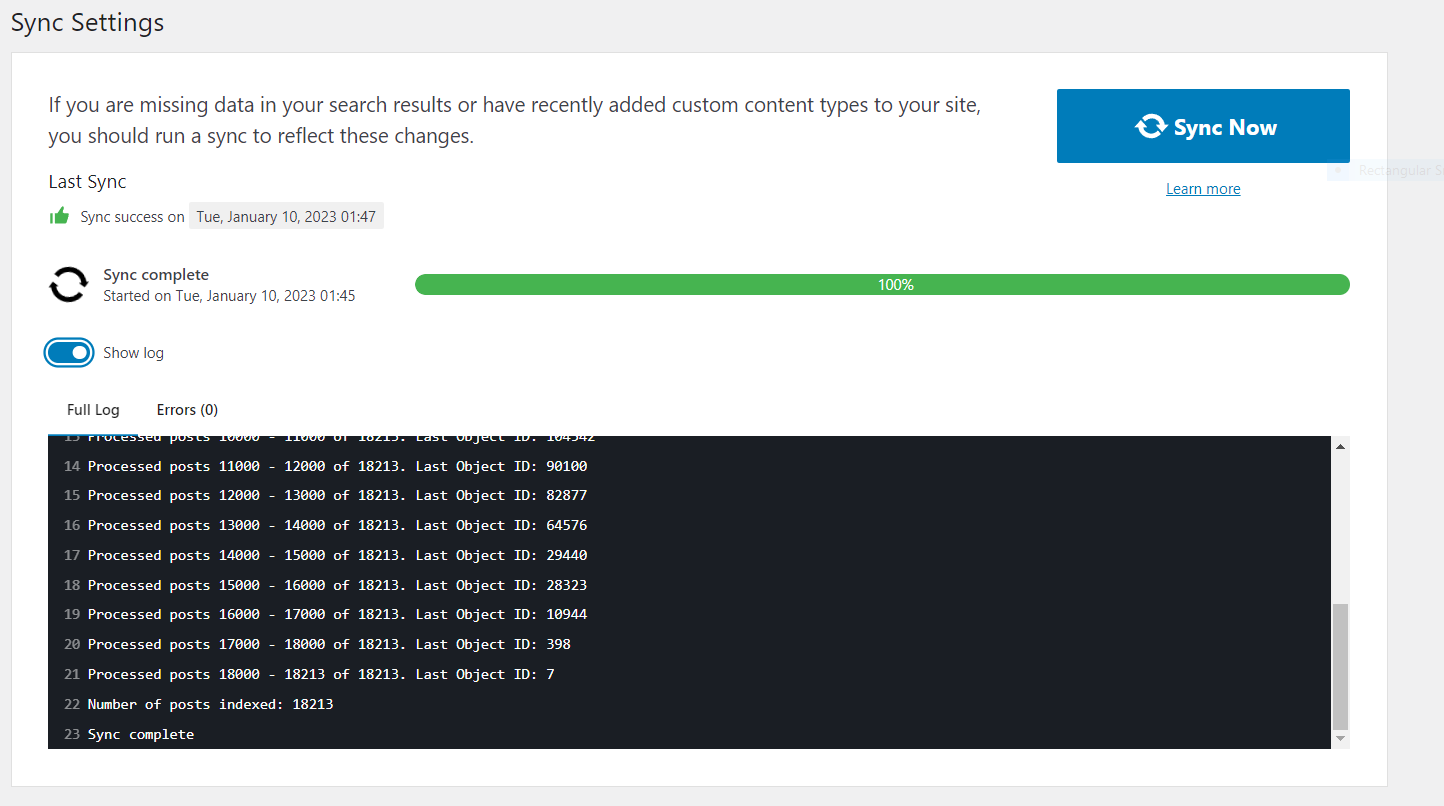Click the green thumbs-up sync success icon

coord(59,215)
